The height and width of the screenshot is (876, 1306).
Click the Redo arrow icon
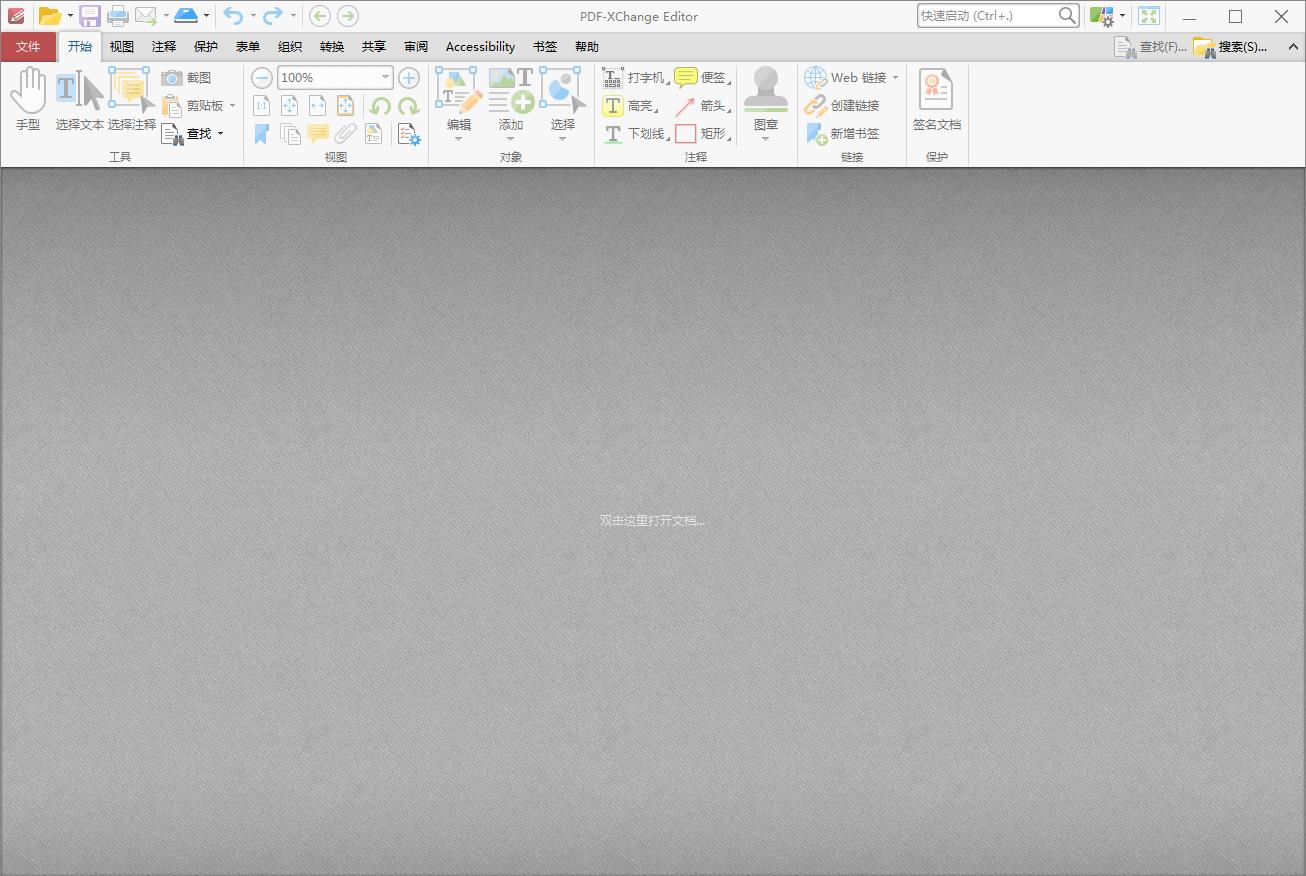coord(273,16)
